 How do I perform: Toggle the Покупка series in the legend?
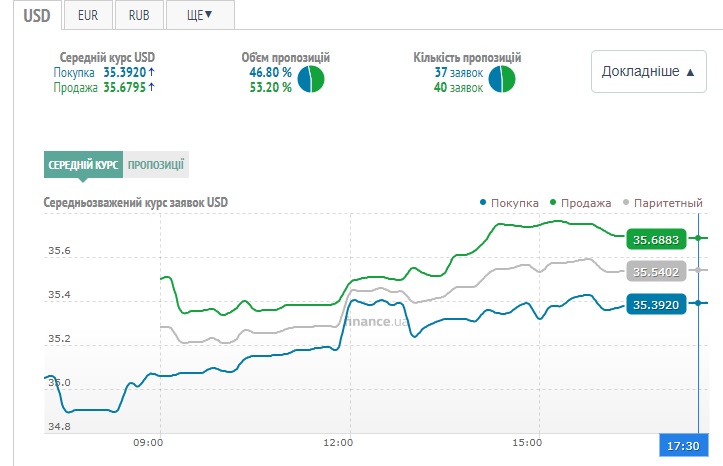tap(510, 203)
